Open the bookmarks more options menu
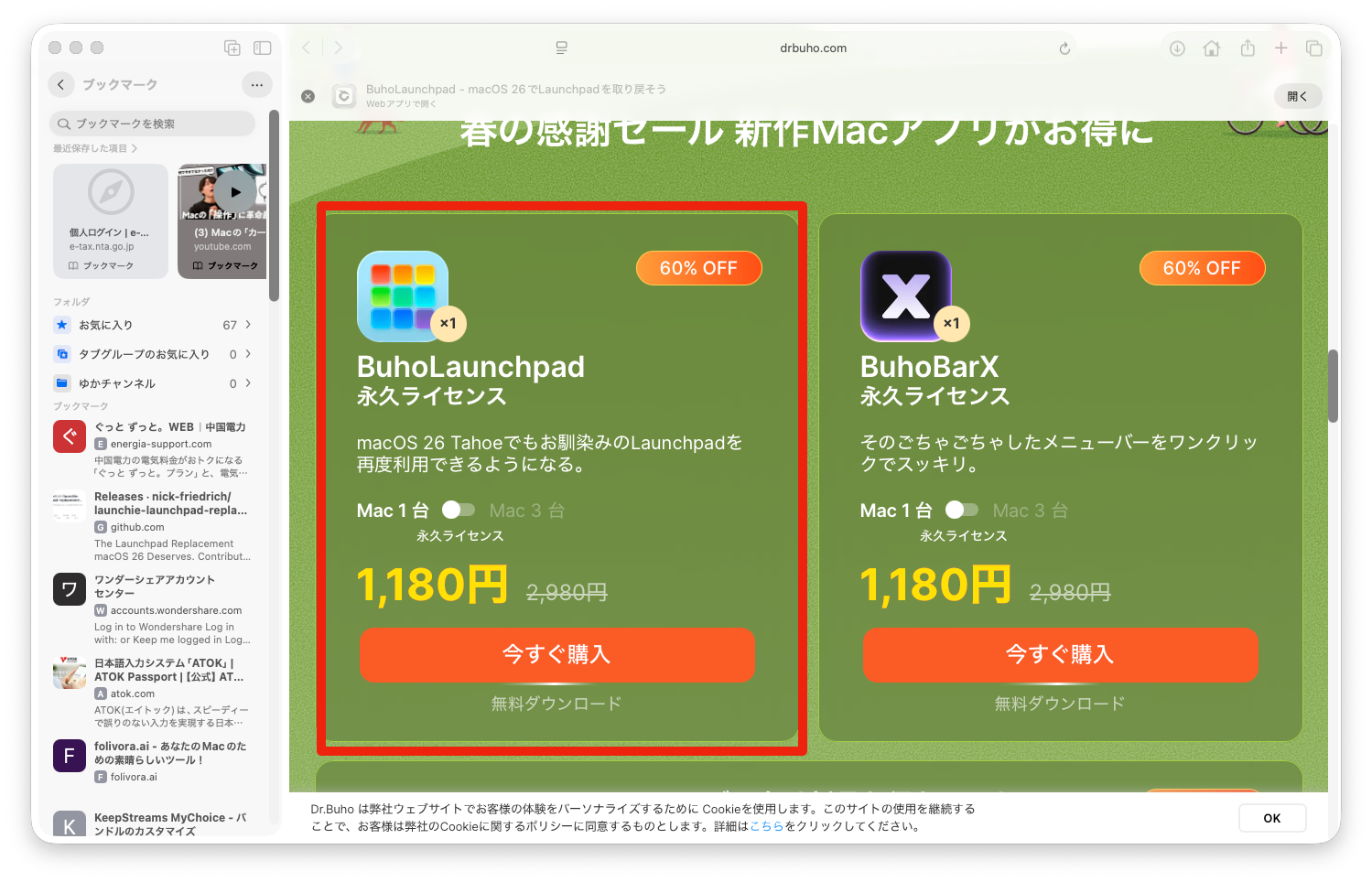The width and height of the screenshot is (1372, 882). (x=257, y=85)
